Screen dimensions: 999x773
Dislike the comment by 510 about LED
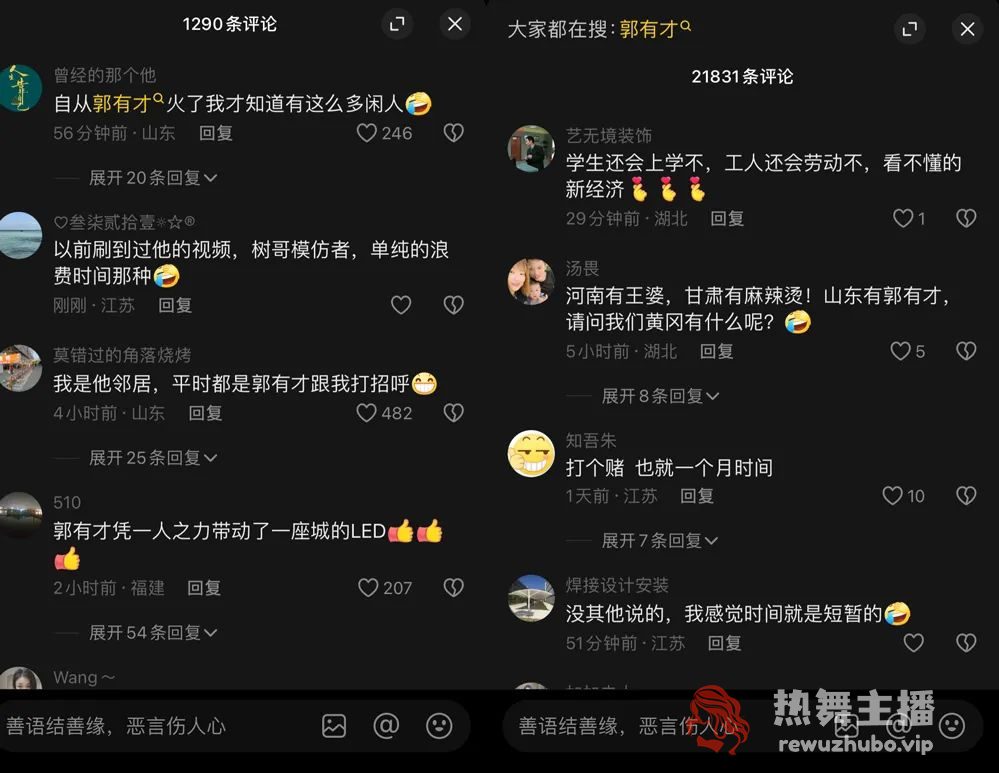(x=453, y=588)
